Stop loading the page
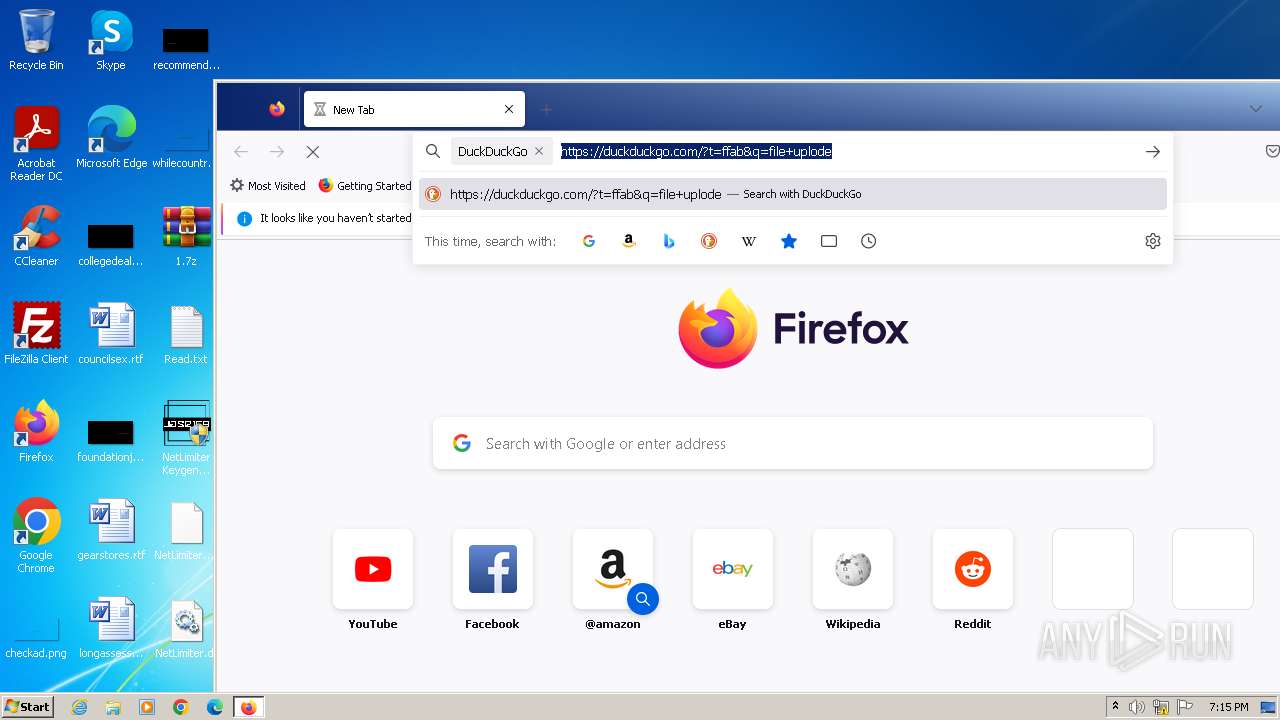Image resolution: width=1280 pixels, height=720 pixels. (313, 152)
